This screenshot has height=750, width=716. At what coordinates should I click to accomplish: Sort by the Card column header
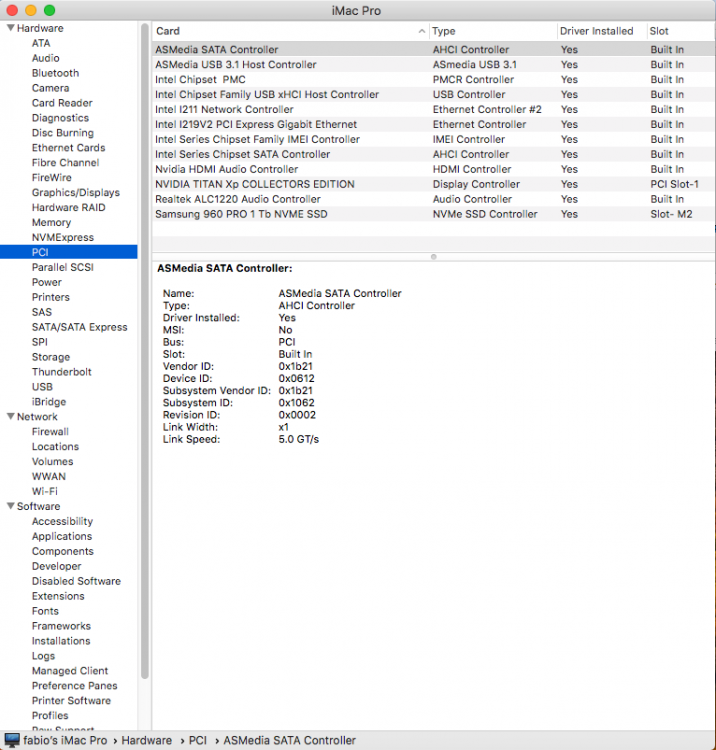(x=290, y=31)
